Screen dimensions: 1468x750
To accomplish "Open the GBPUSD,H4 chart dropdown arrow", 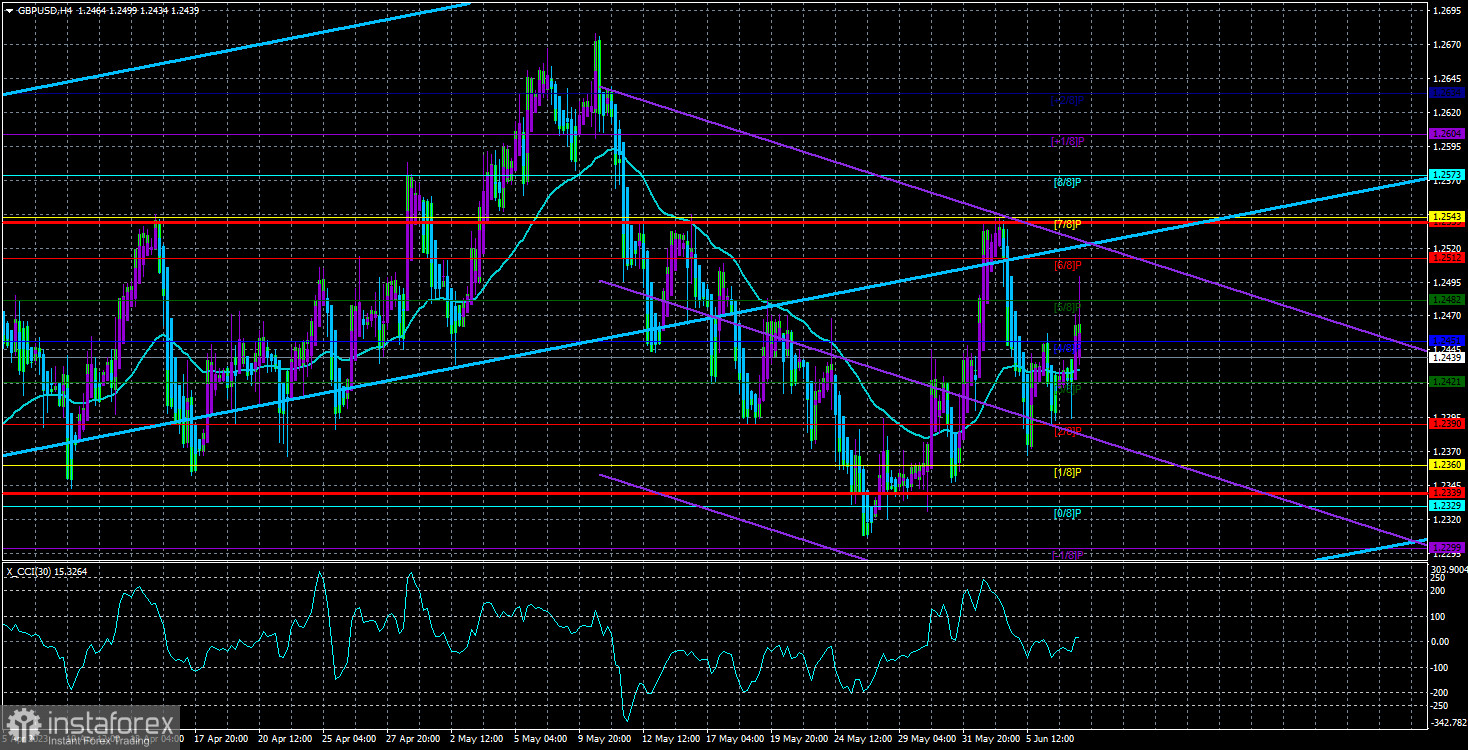I will (9, 9).
